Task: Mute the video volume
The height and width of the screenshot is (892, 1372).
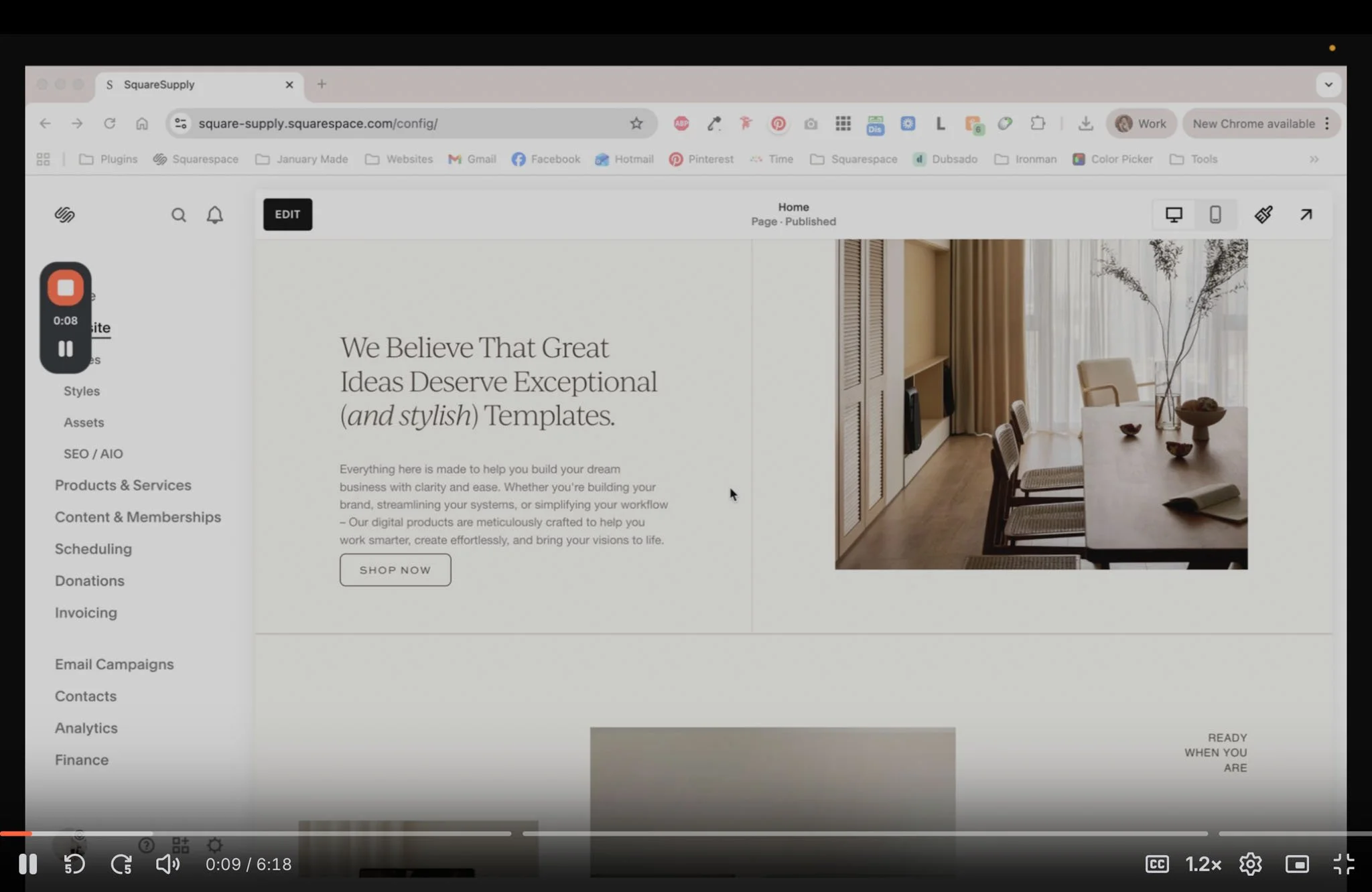Action: [x=167, y=864]
